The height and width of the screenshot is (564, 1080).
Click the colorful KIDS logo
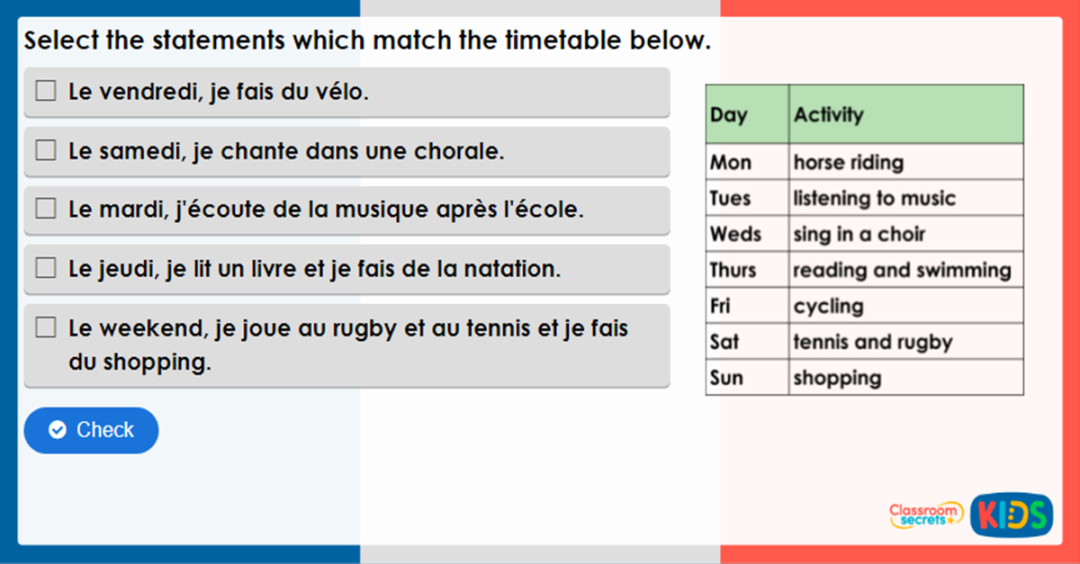(x=1011, y=515)
